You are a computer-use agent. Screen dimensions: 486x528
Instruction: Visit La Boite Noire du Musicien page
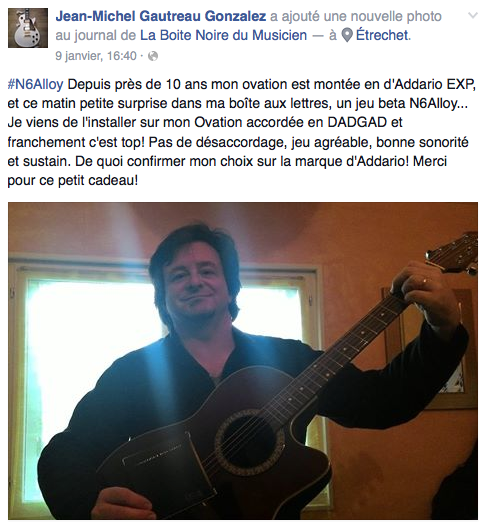click(x=224, y=35)
